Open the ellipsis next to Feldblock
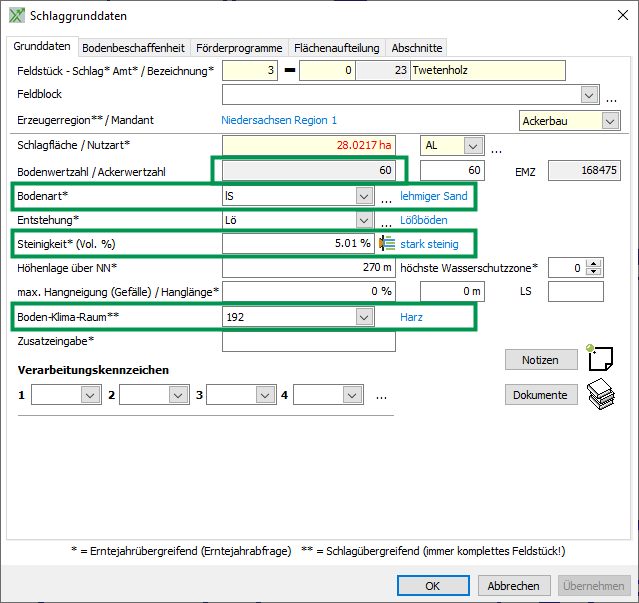639x603 pixels. [x=611, y=95]
